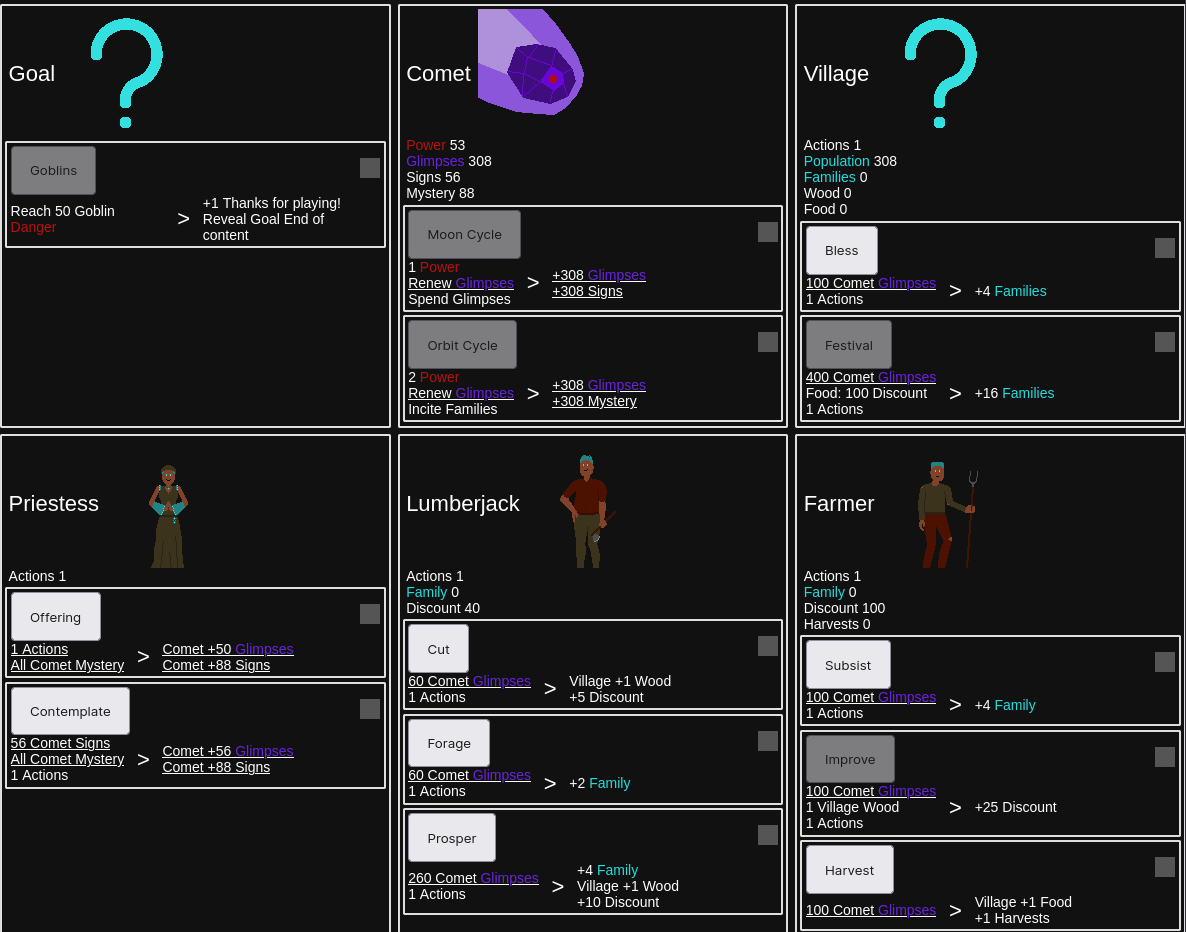Toggle the gray square beside Festival
Viewport: 1186px width, 932px height.
pyautogui.click(x=1165, y=342)
